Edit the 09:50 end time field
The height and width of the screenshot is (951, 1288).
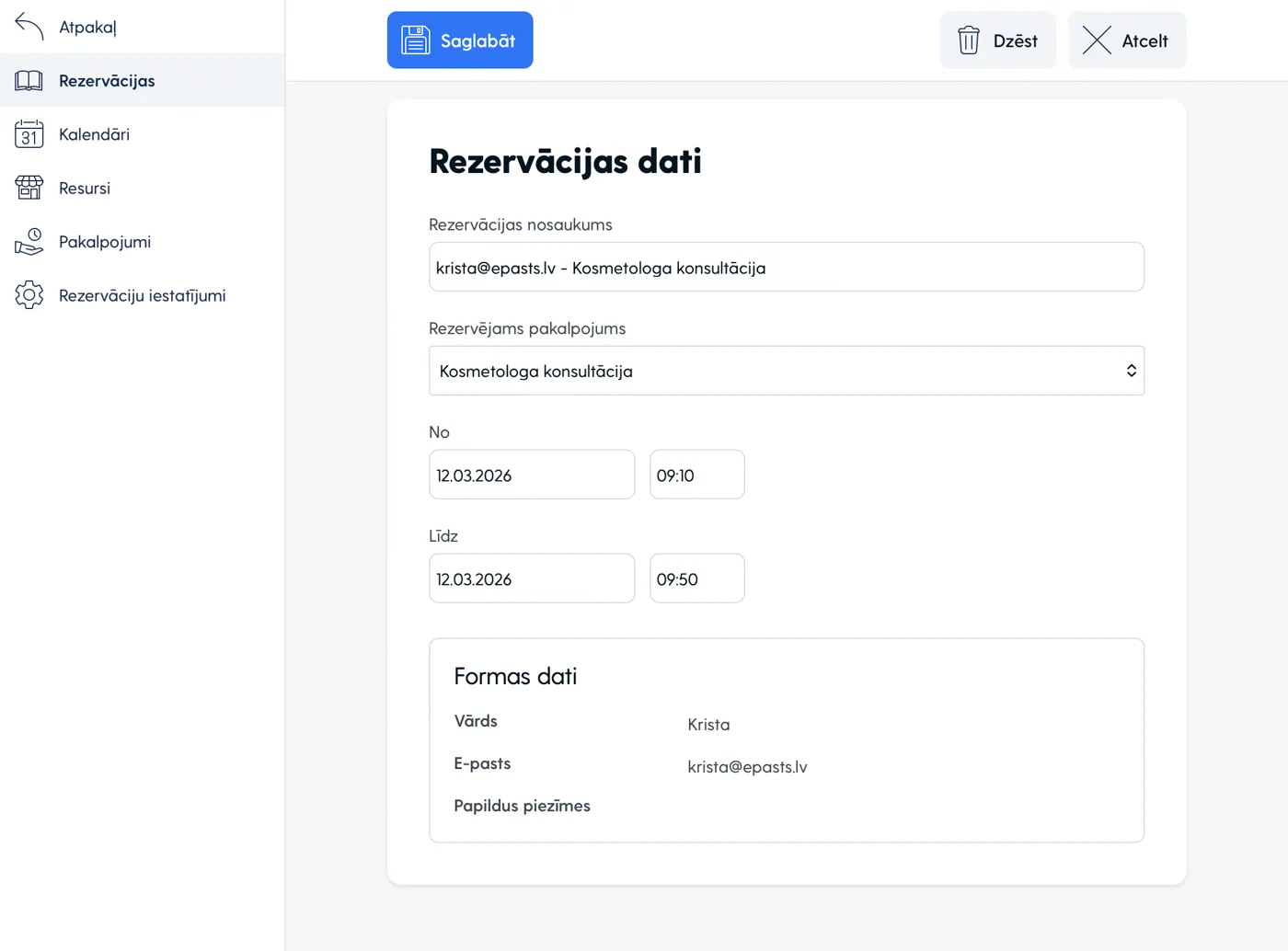point(696,579)
